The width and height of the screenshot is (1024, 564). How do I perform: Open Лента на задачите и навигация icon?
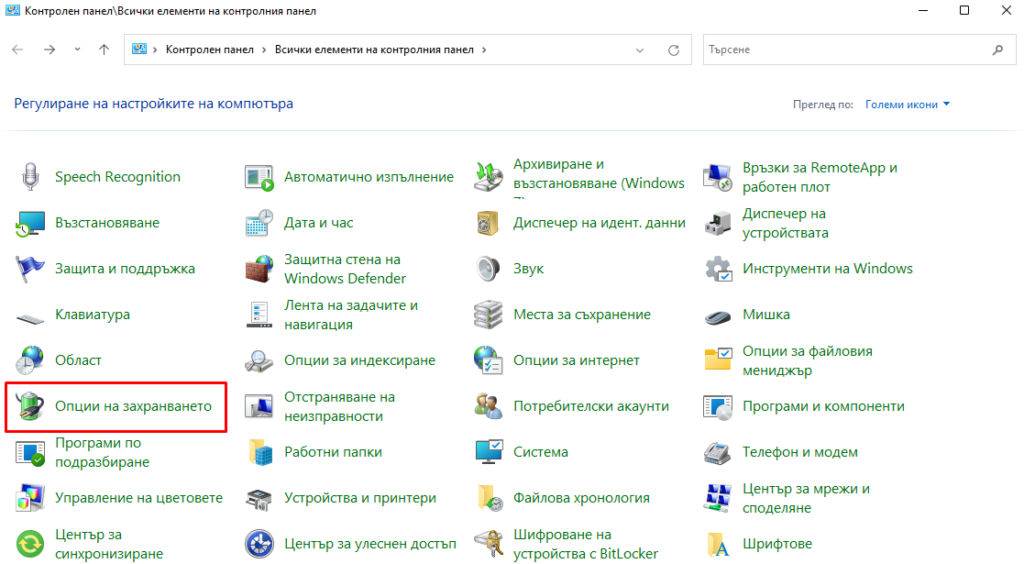[259, 315]
